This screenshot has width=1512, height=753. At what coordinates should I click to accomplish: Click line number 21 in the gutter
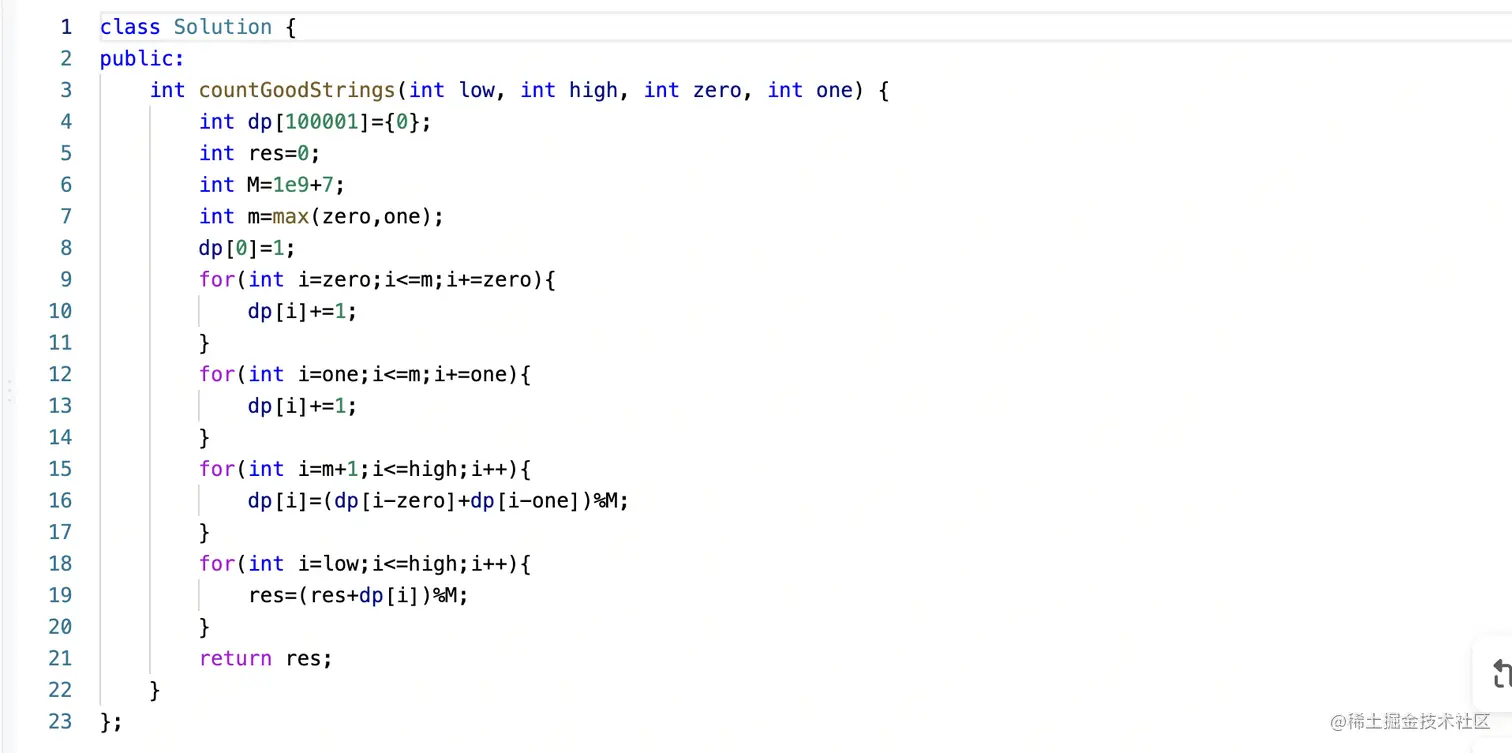click(x=60, y=658)
